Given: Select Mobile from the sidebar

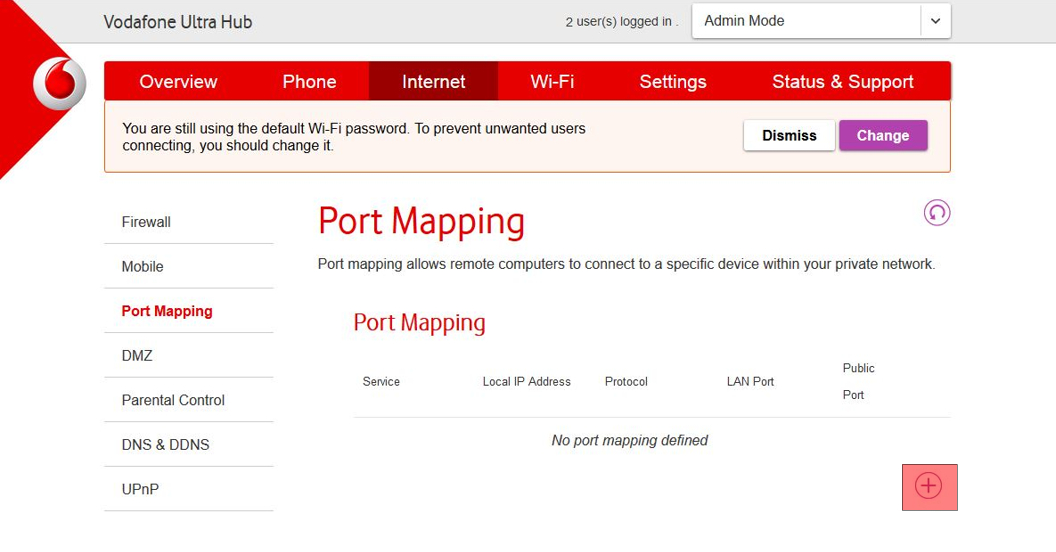Looking at the screenshot, I should click(142, 267).
